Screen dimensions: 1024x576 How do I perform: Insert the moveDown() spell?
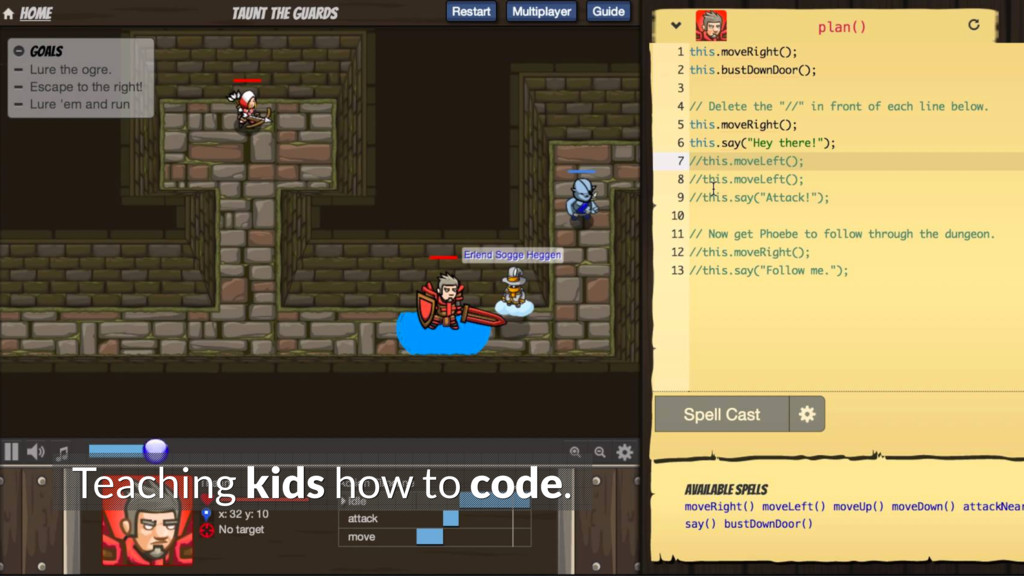point(923,506)
